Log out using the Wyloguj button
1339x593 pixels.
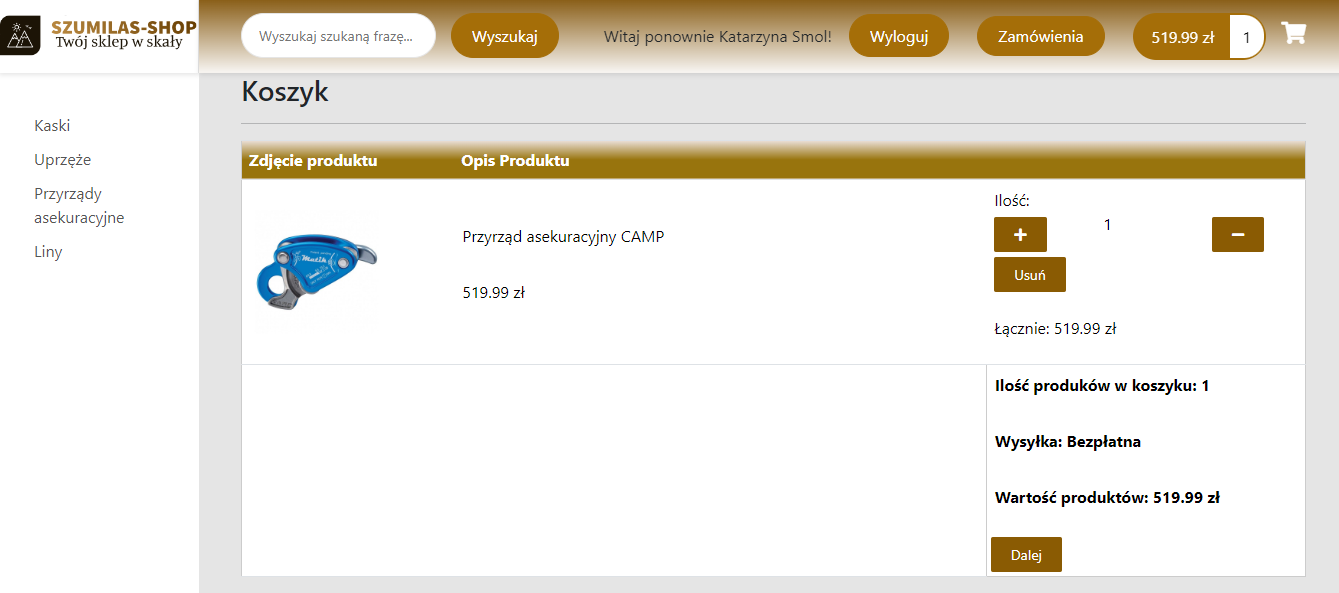coord(899,37)
